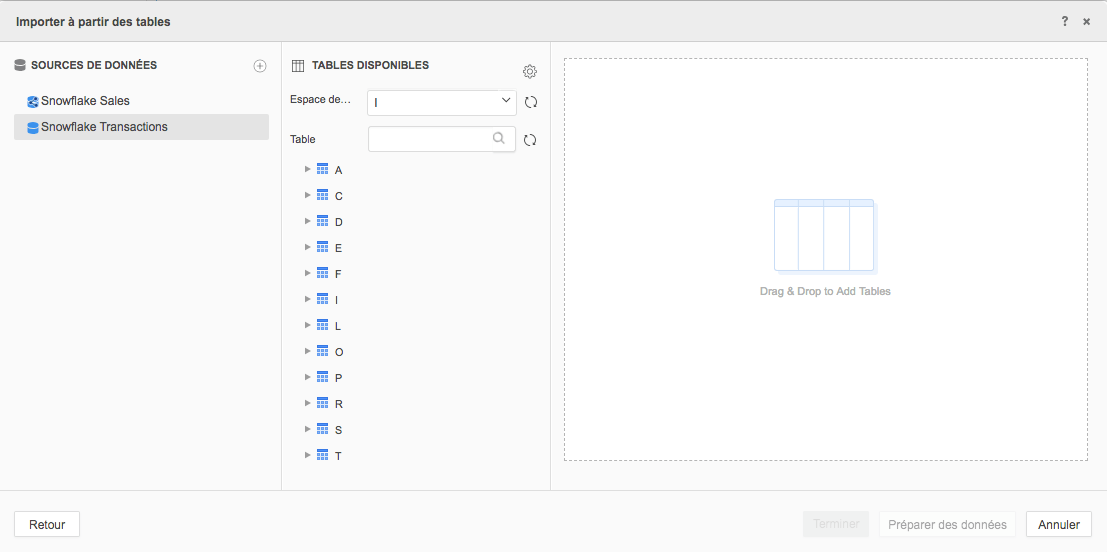Image resolution: width=1107 pixels, height=552 pixels.
Task: Select the Snowflake Sales data source
Action: pyautogui.click(x=85, y=101)
